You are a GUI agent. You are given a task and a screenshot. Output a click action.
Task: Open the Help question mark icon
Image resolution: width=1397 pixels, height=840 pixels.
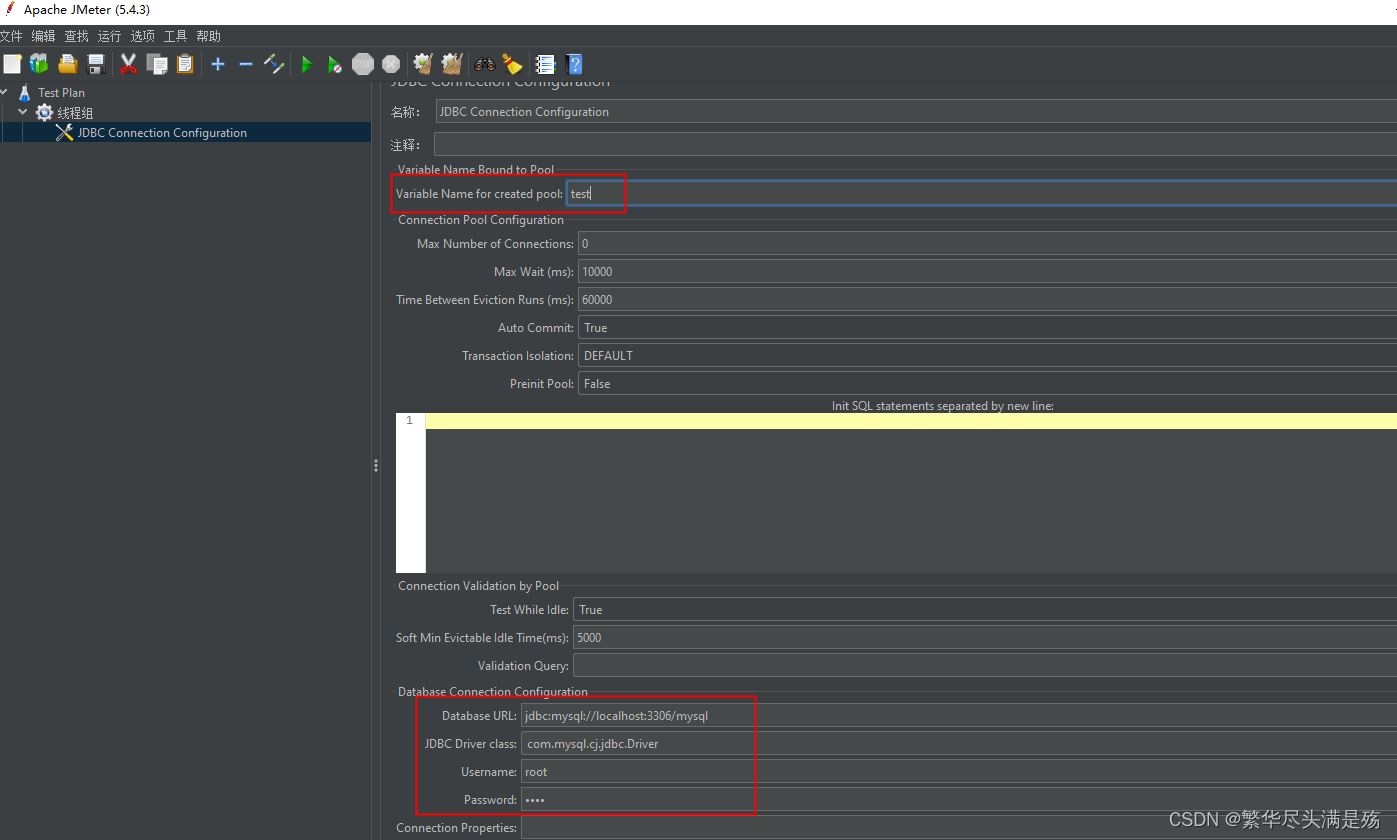(x=574, y=65)
